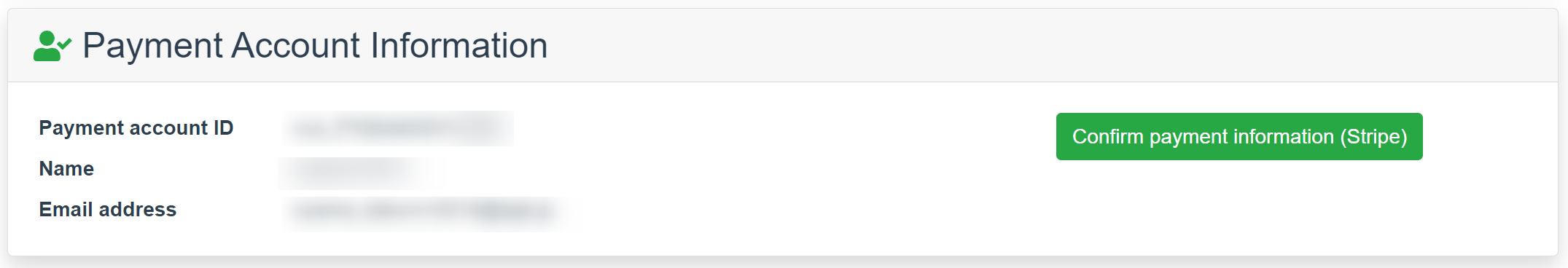Viewport: 1568px width, 268px height.
Task: Click the green user-check icon
Action: [52, 46]
